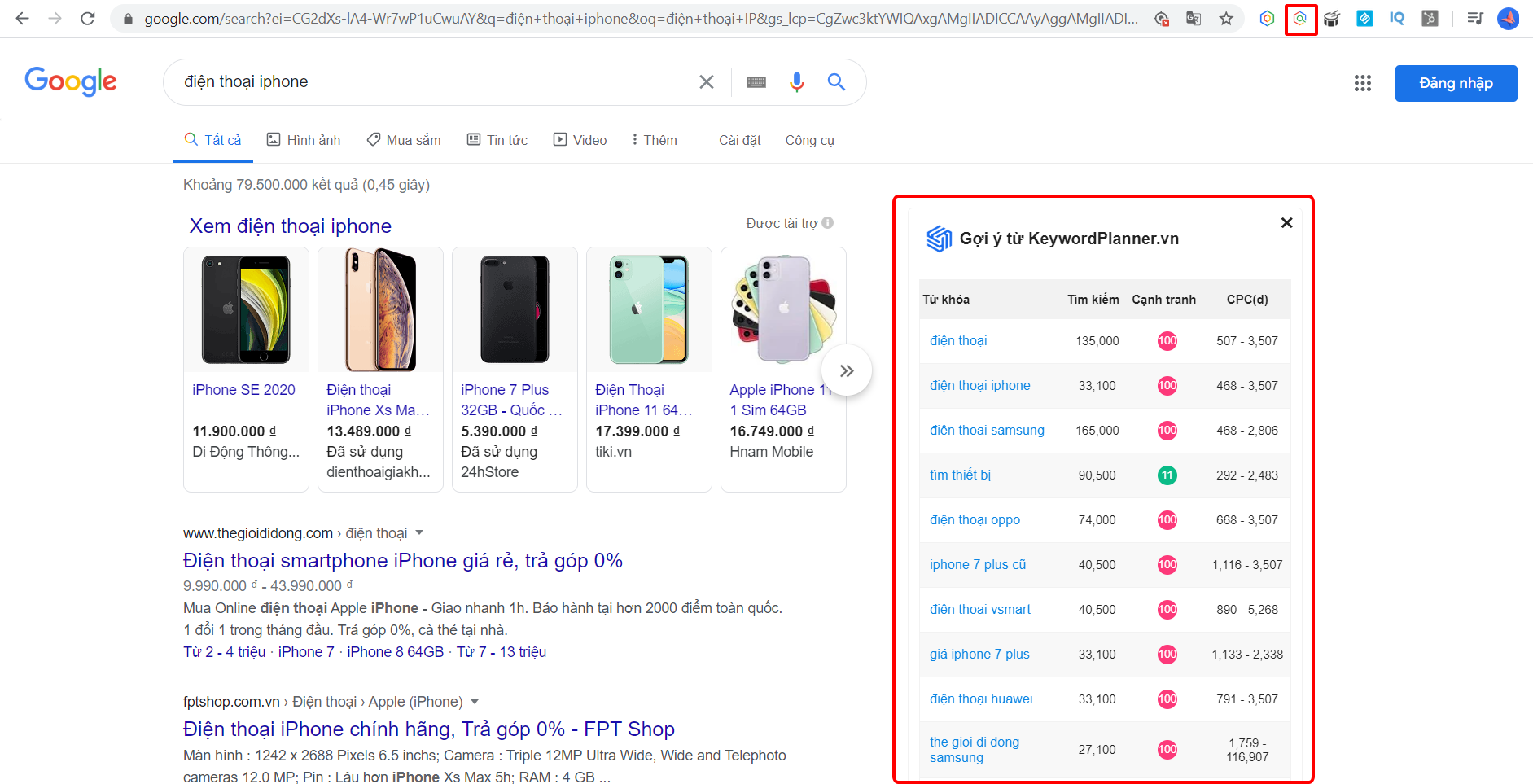Close the KeywordPlanner suggestions panel
Viewport: 1533px width, 784px height.
coord(1286,222)
